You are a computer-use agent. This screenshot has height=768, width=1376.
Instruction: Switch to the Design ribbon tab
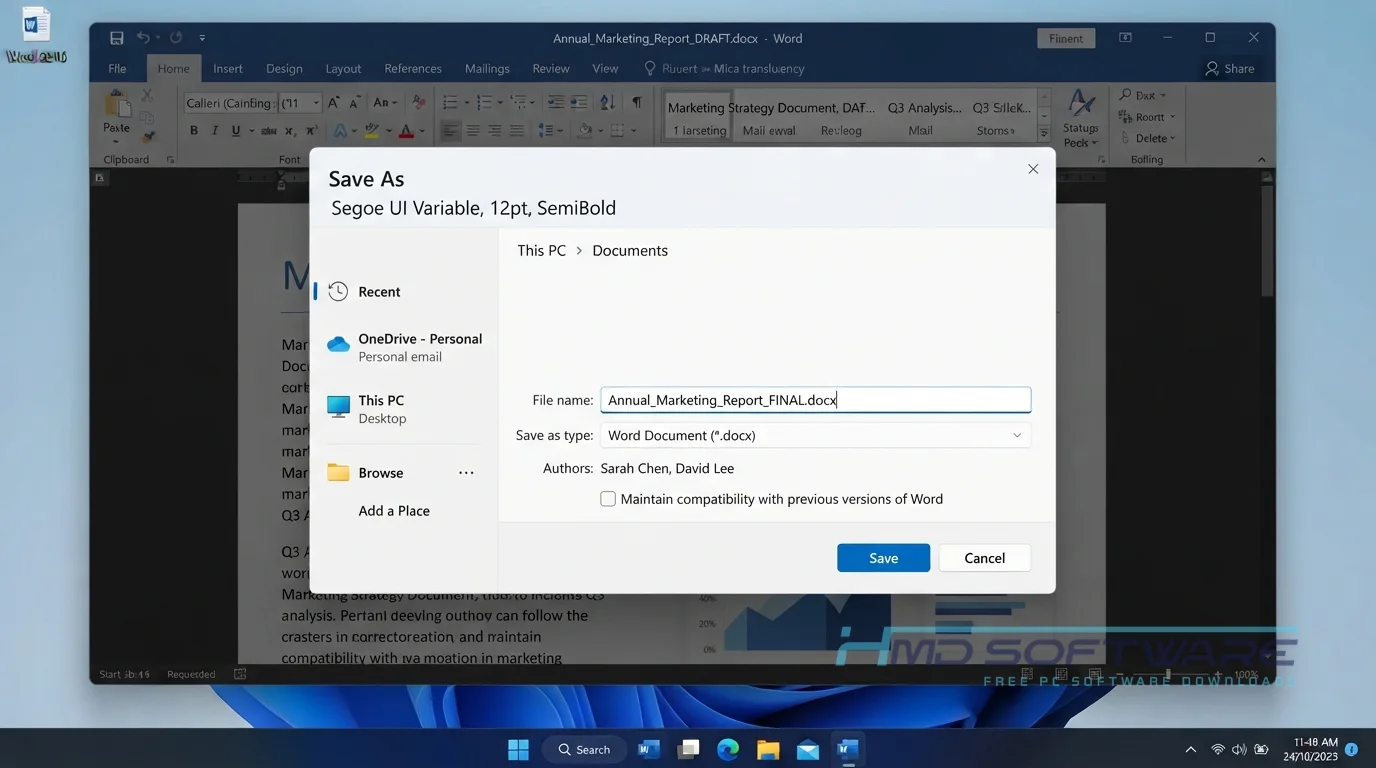click(284, 69)
